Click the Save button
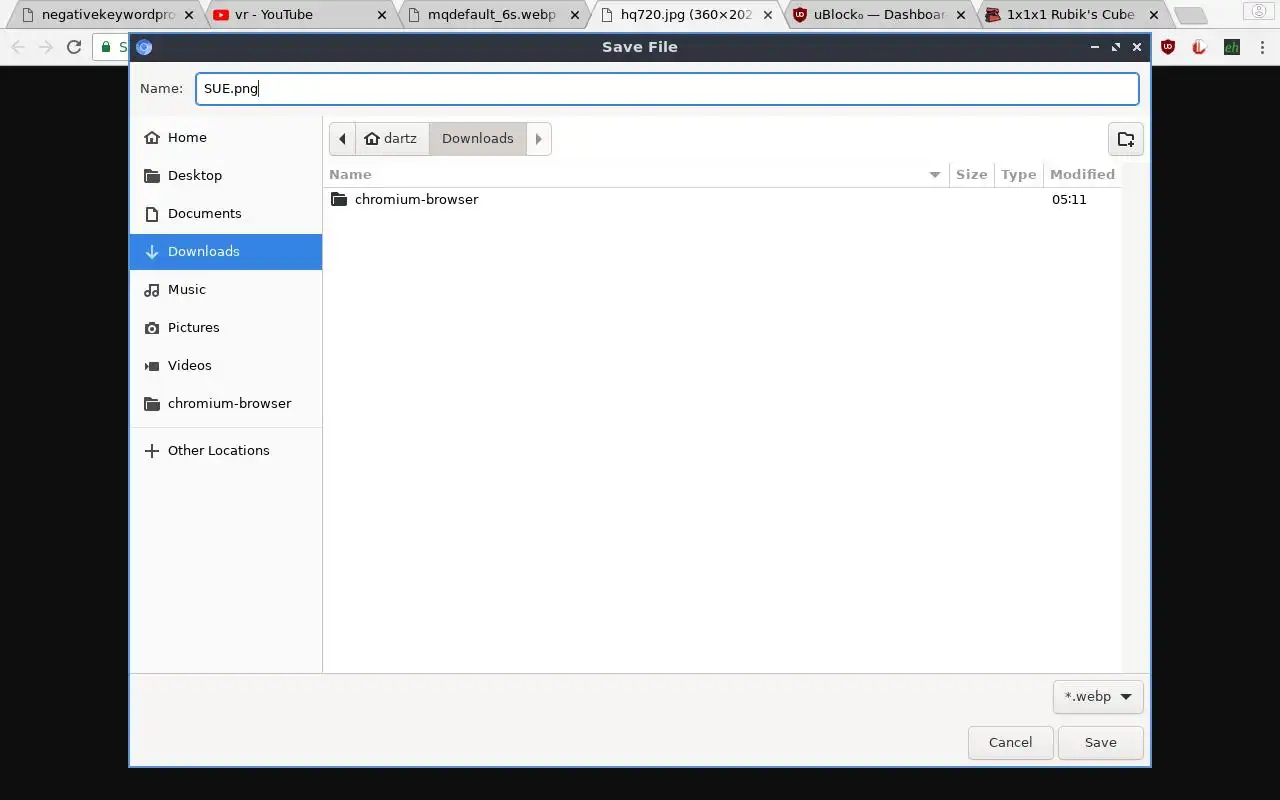Image resolution: width=1280 pixels, height=800 pixels. (x=1100, y=742)
